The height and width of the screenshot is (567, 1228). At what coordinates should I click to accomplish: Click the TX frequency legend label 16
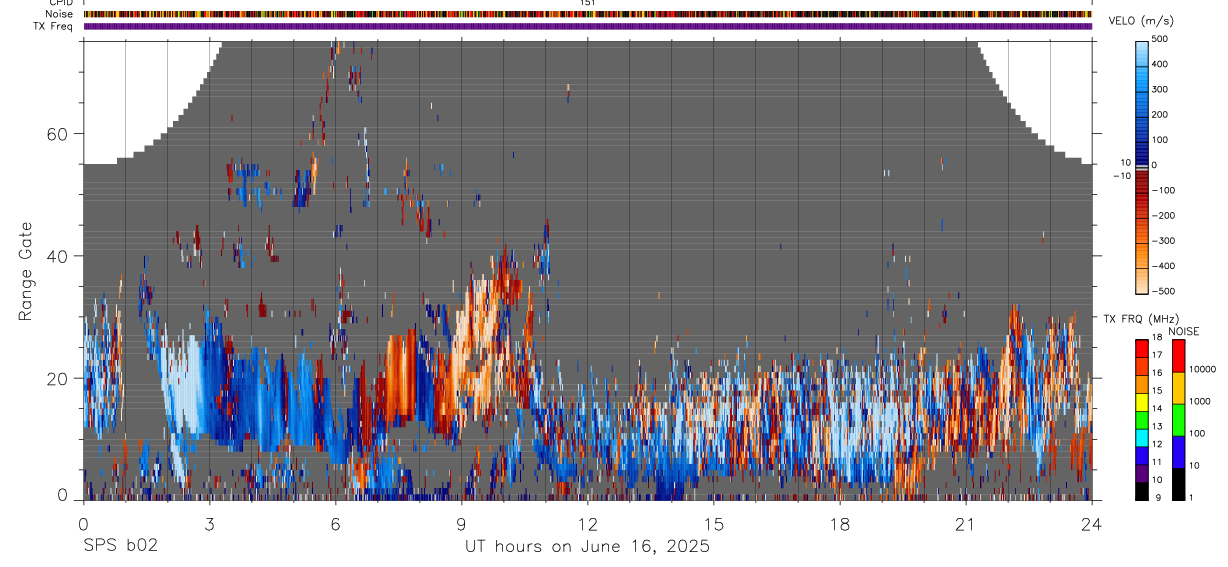pyautogui.click(x=1158, y=372)
